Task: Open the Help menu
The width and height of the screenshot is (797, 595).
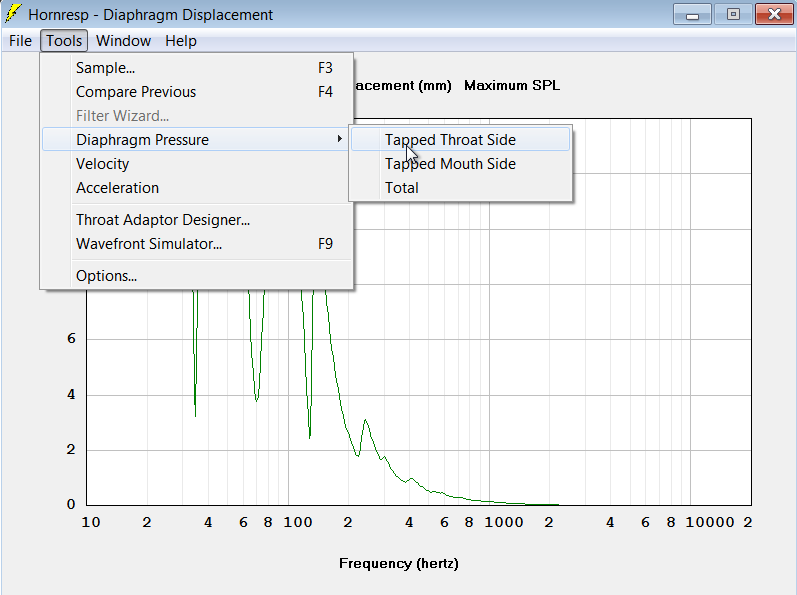Action: [181, 41]
